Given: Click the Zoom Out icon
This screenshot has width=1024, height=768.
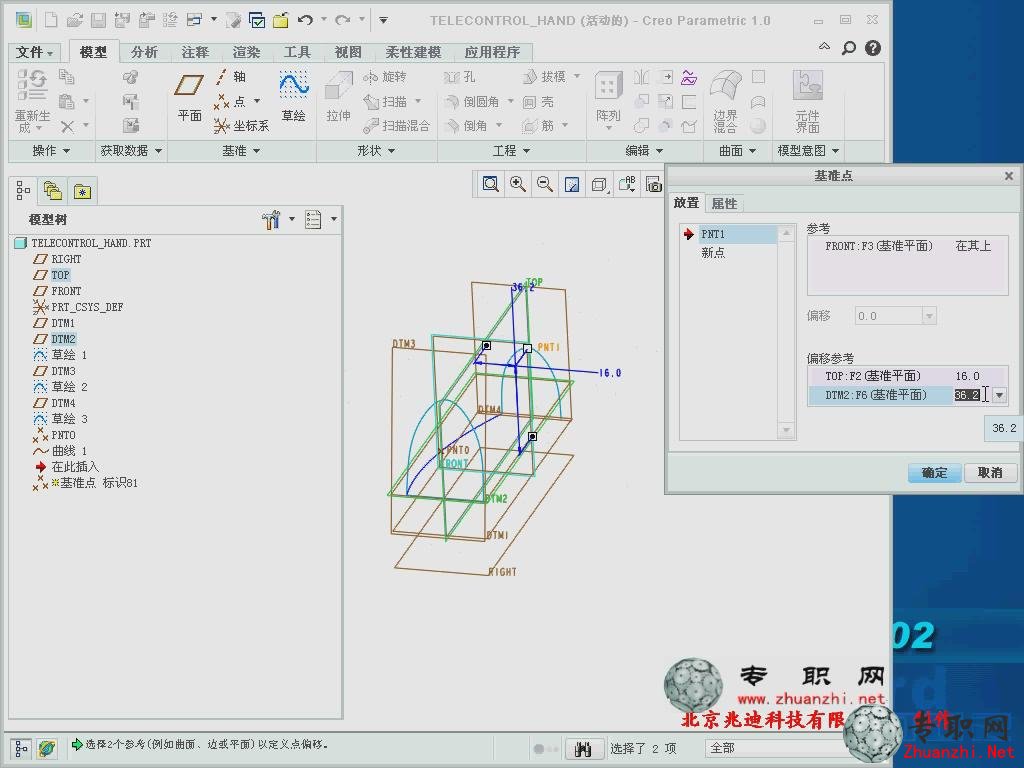Looking at the screenshot, I should [545, 184].
